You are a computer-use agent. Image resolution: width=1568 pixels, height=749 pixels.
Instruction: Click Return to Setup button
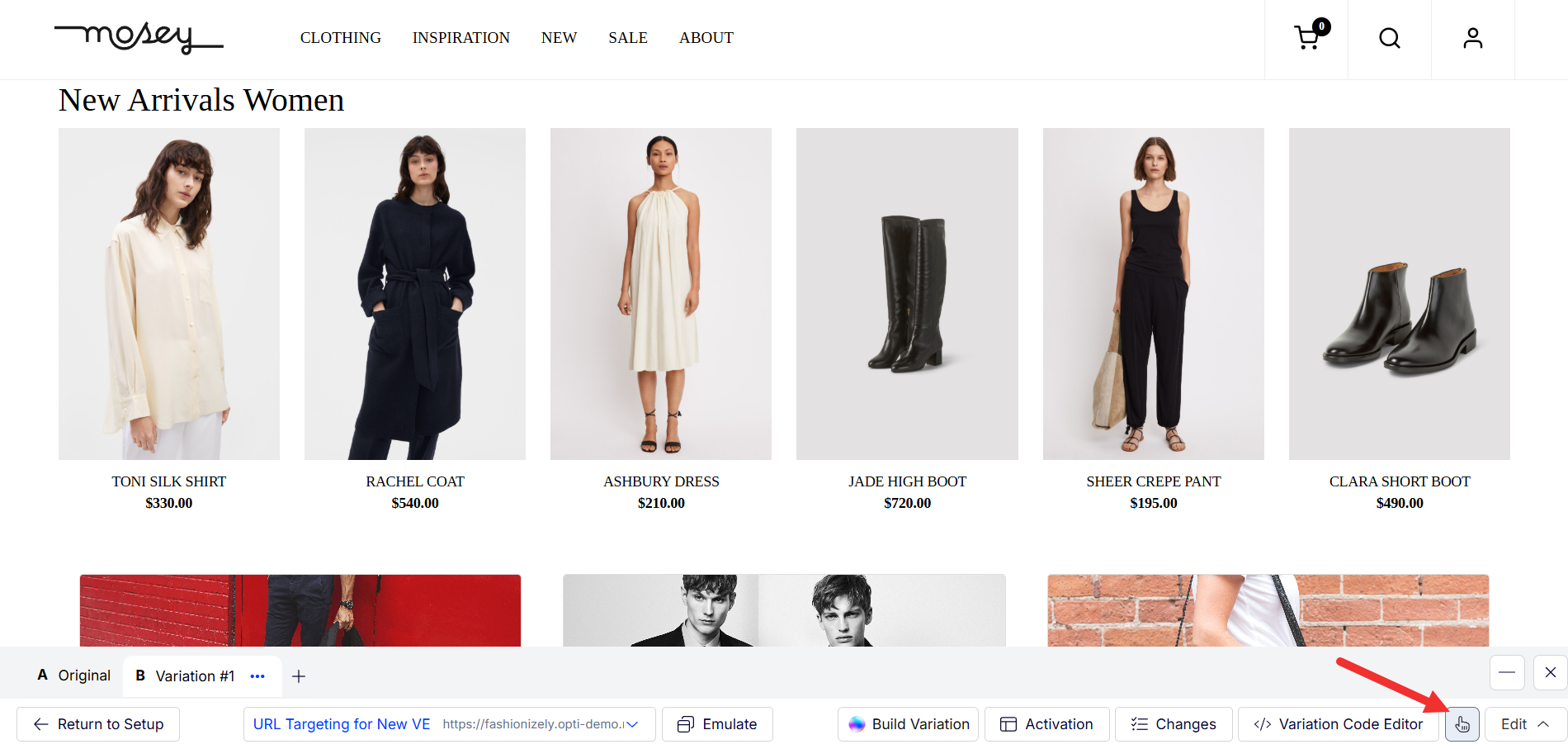coord(98,724)
